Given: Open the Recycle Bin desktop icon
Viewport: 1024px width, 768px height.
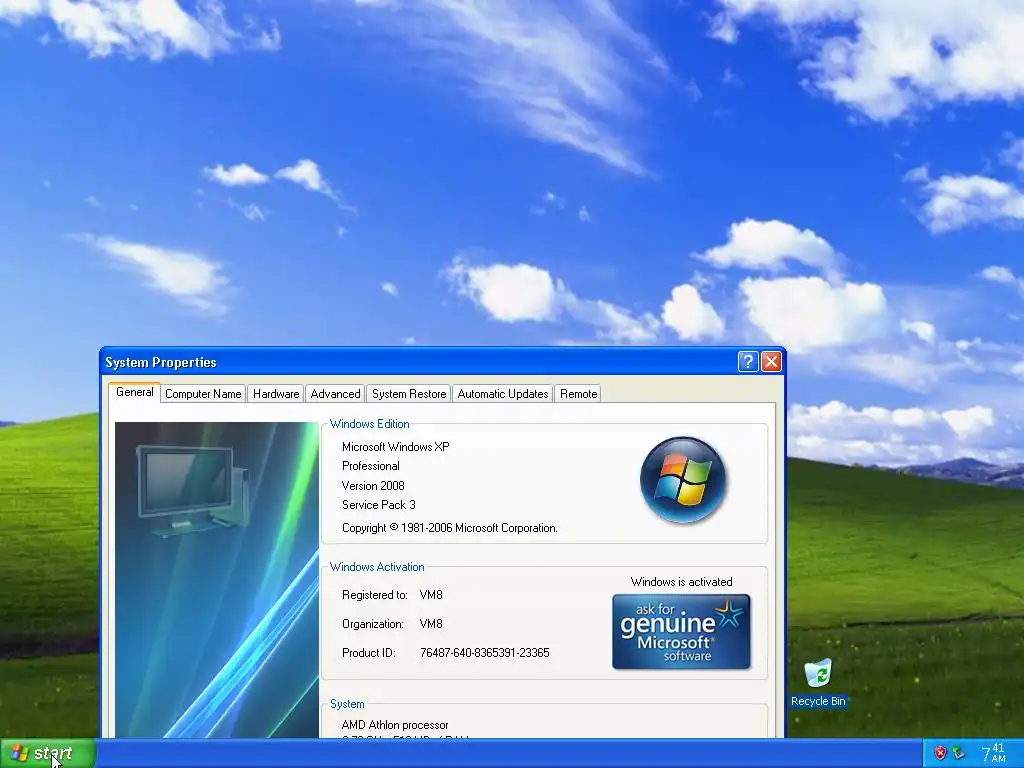Looking at the screenshot, I should coord(818,682).
